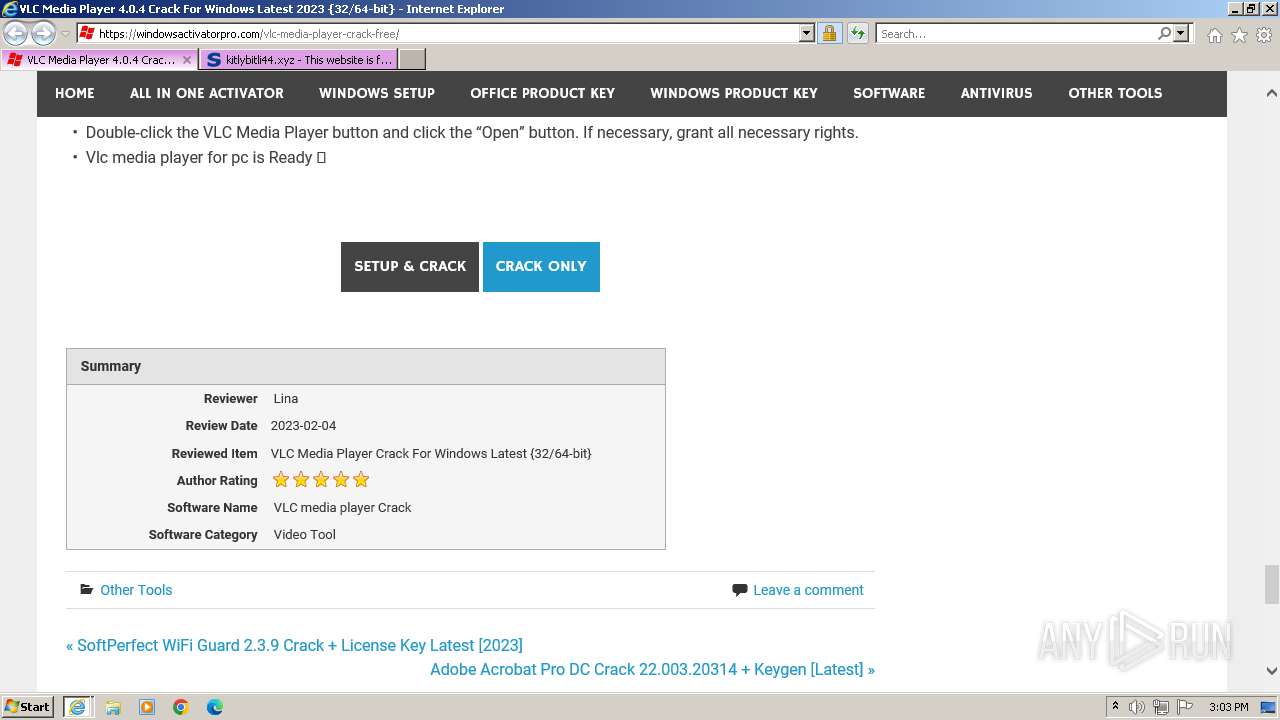The image size is (1280, 720).
Task: Click review date 2023-02-04
Action: click(x=303, y=425)
